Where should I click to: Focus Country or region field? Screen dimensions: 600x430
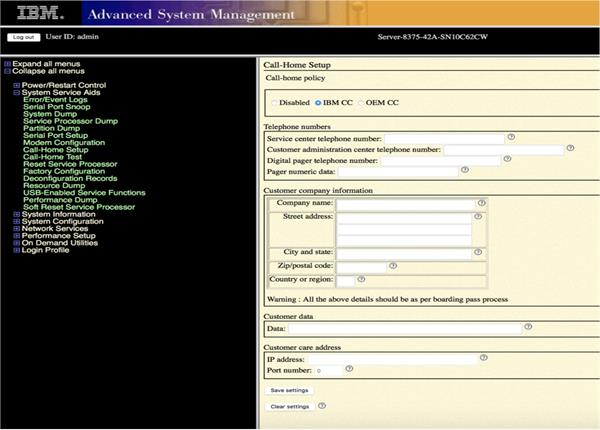point(346,281)
